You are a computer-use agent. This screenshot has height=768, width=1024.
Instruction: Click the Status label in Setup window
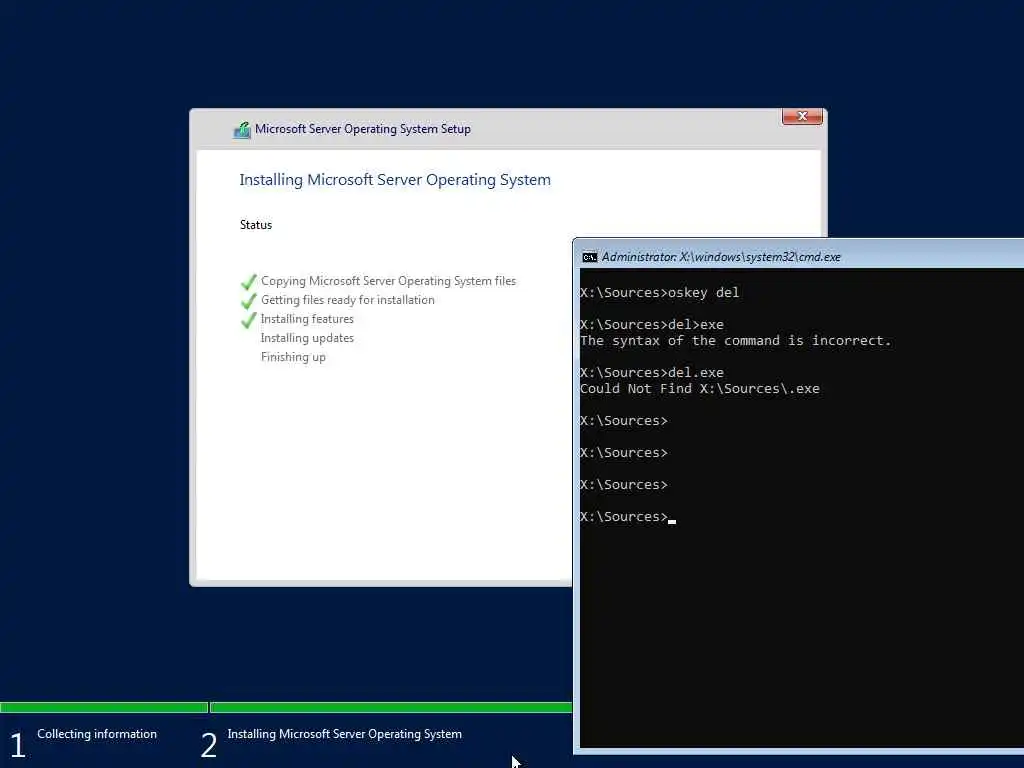[256, 225]
